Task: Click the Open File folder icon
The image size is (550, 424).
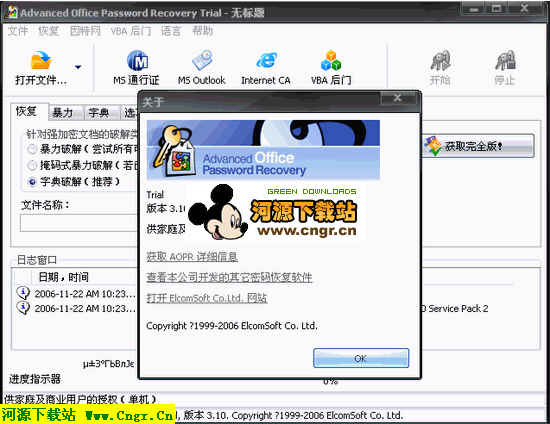Action: pos(41,60)
